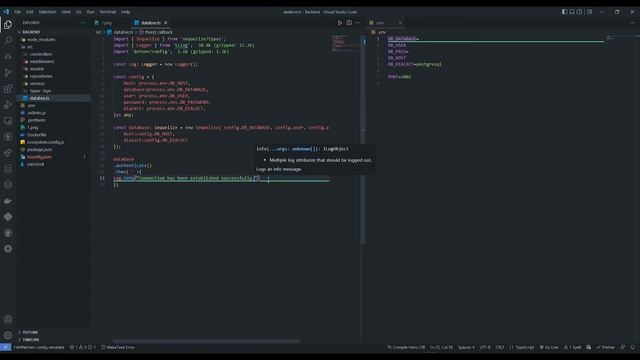
Task: Expand the controllers folder
Action: tap(41, 54)
